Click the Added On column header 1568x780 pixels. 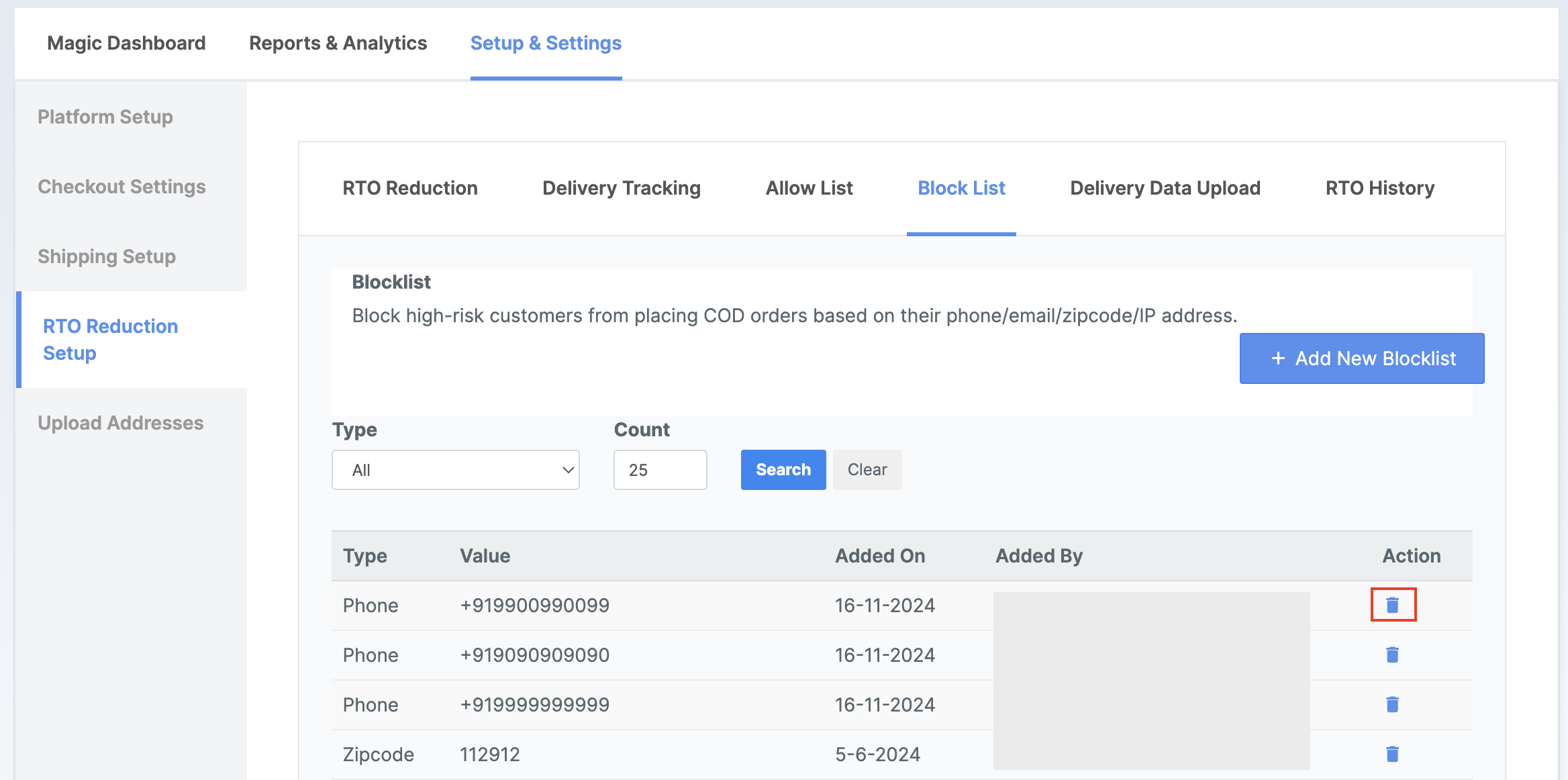(880, 556)
